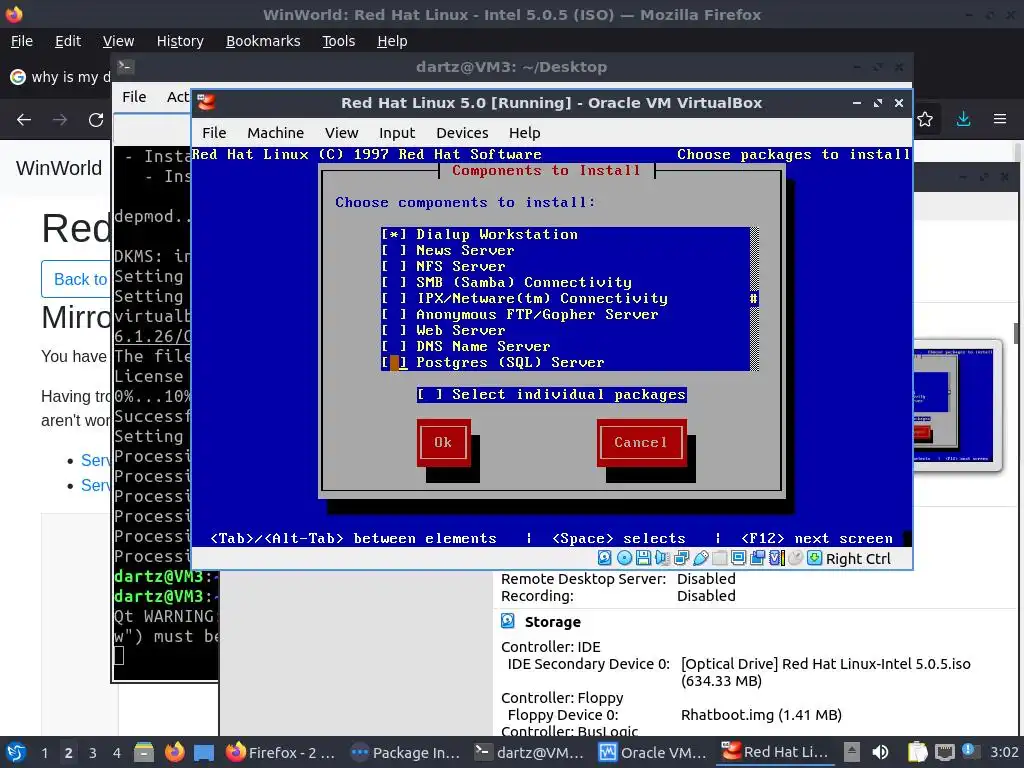Click the Ok button in installer
Image resolution: width=1024 pixels, height=768 pixels.
[x=443, y=442]
